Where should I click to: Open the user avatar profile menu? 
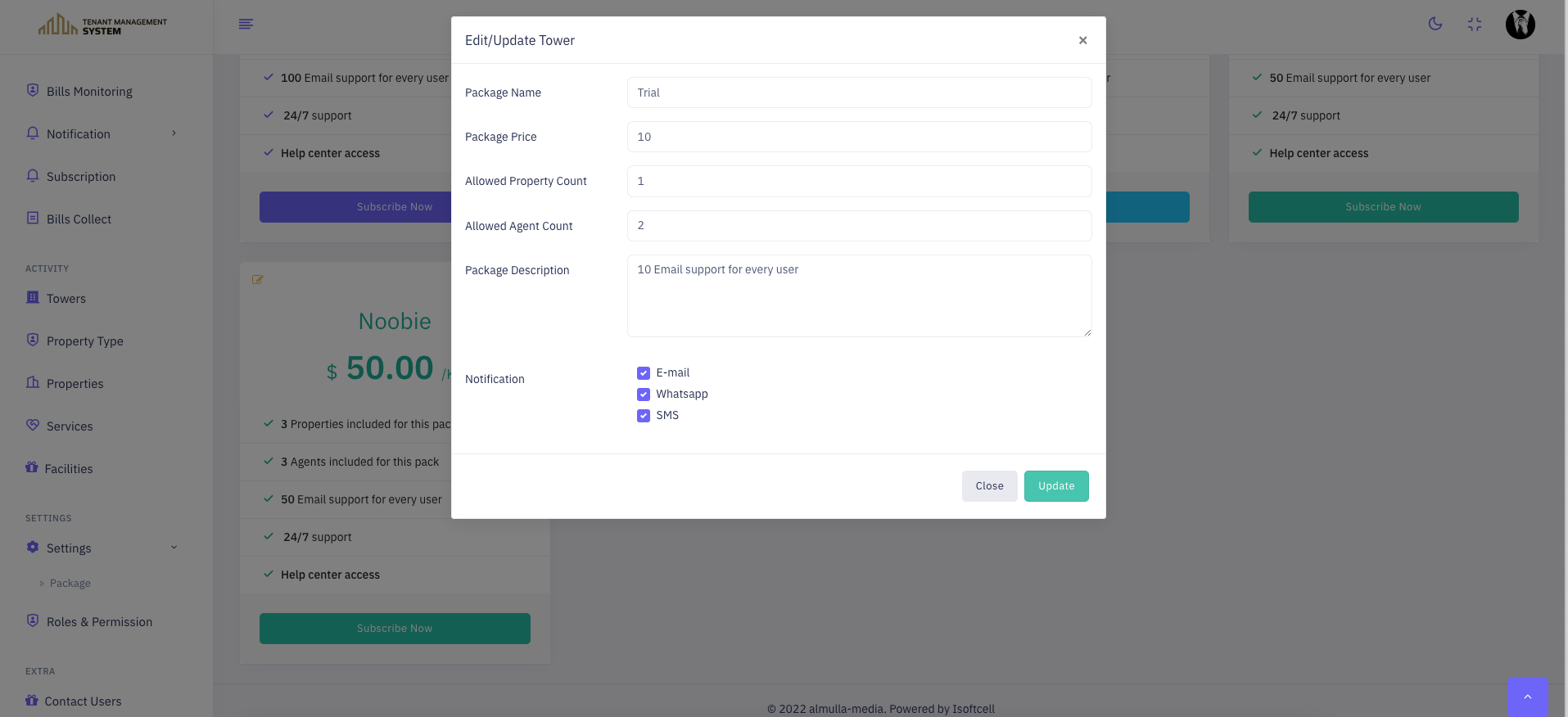[x=1520, y=25]
